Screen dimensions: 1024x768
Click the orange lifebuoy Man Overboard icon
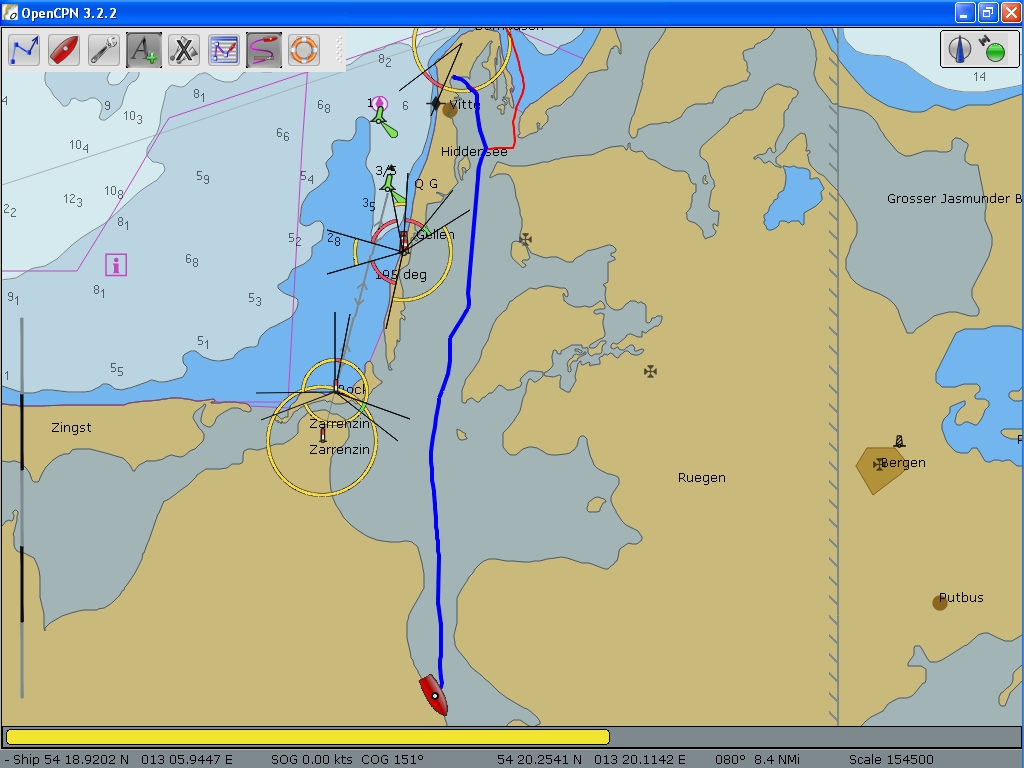click(x=304, y=50)
